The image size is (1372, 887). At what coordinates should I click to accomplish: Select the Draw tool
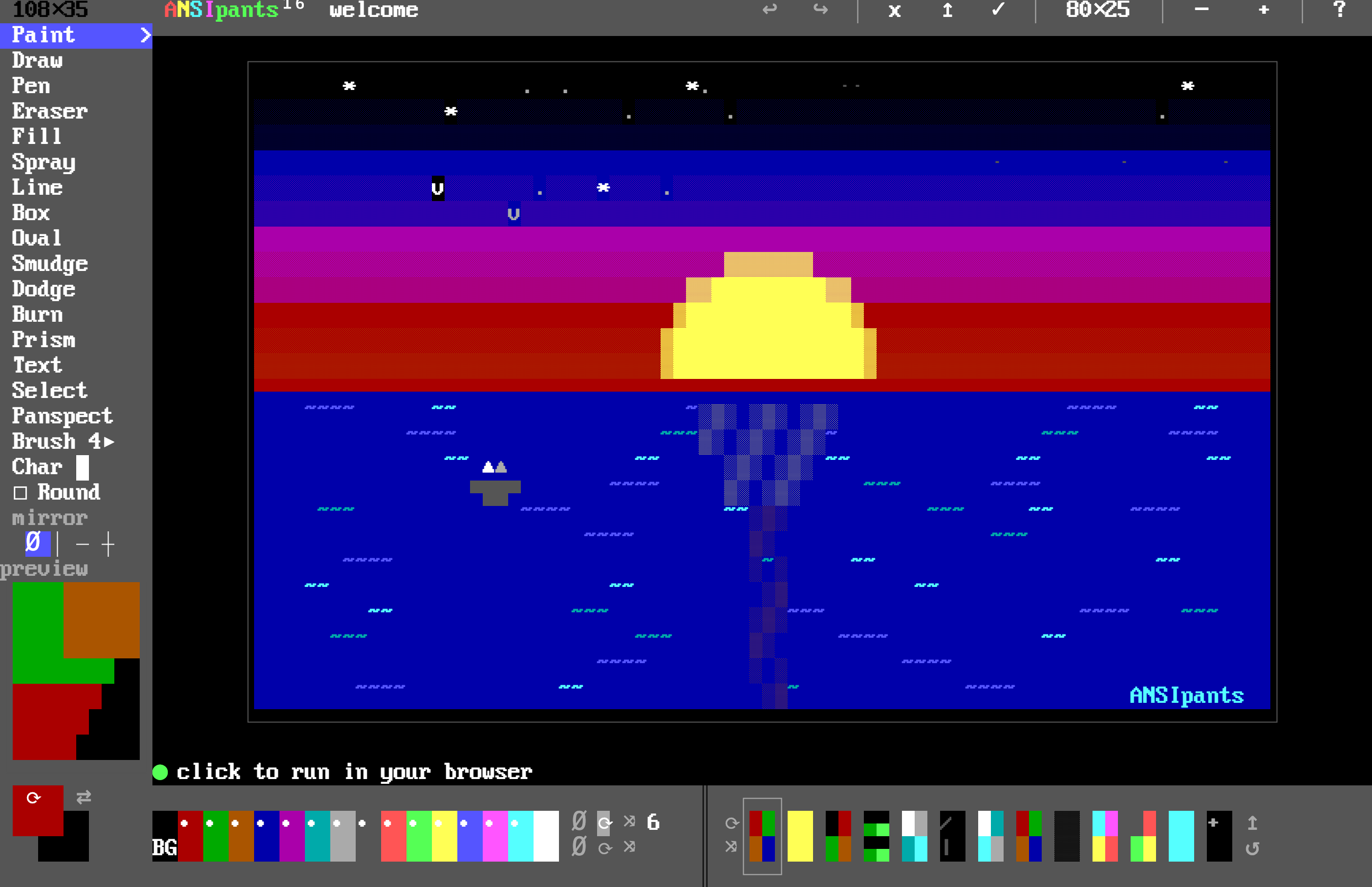(38, 60)
